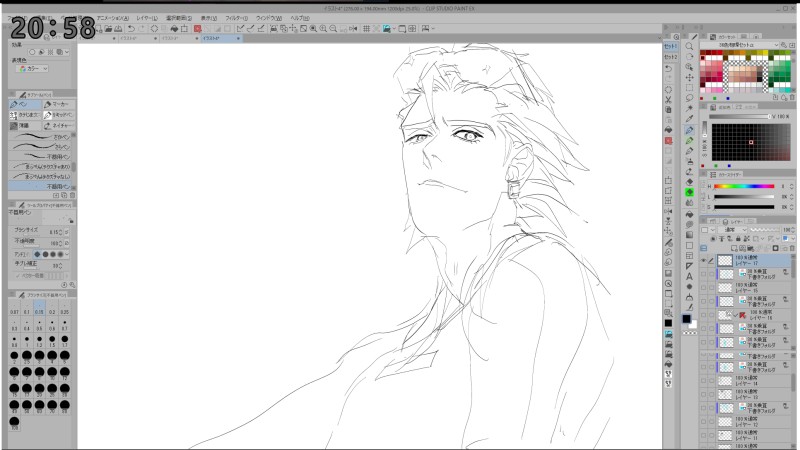Choose the マーカー (marker) sub tool group
800x450 pixels.
pos(58,104)
